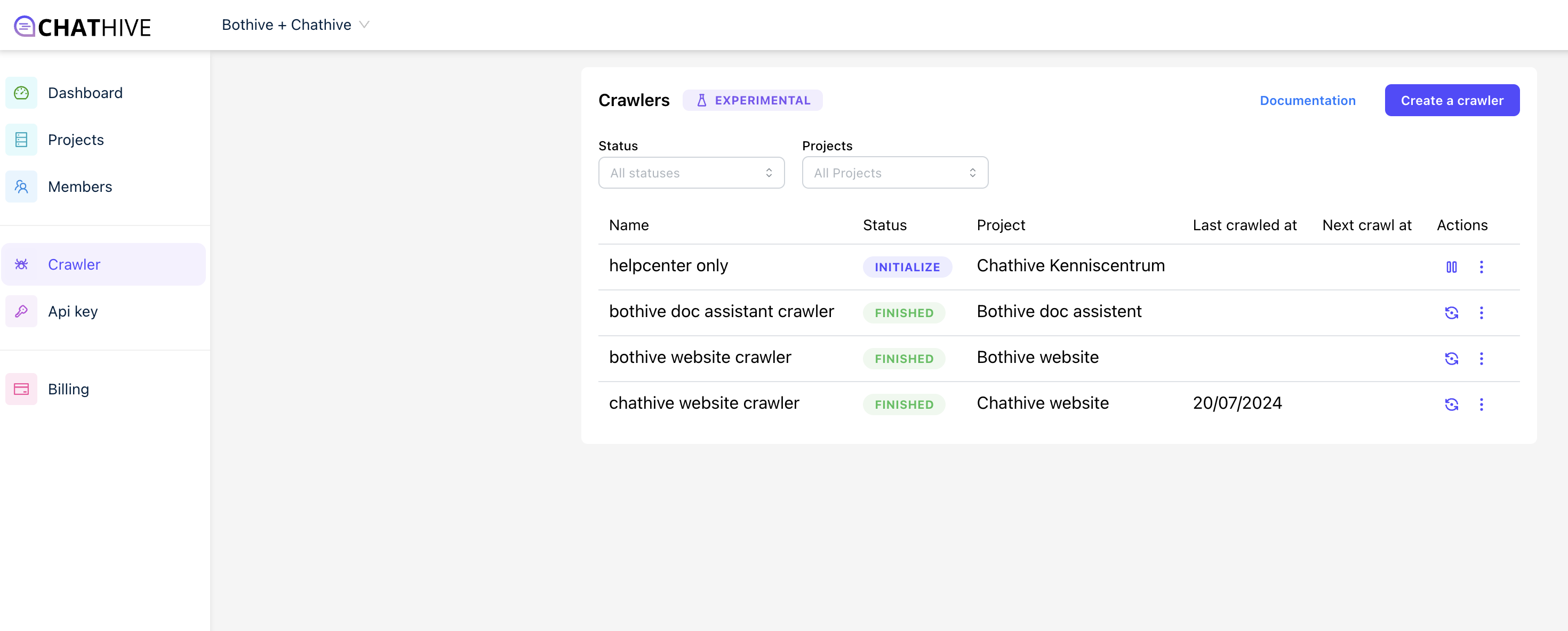Open more options for bothive website crawler

[1482, 358]
